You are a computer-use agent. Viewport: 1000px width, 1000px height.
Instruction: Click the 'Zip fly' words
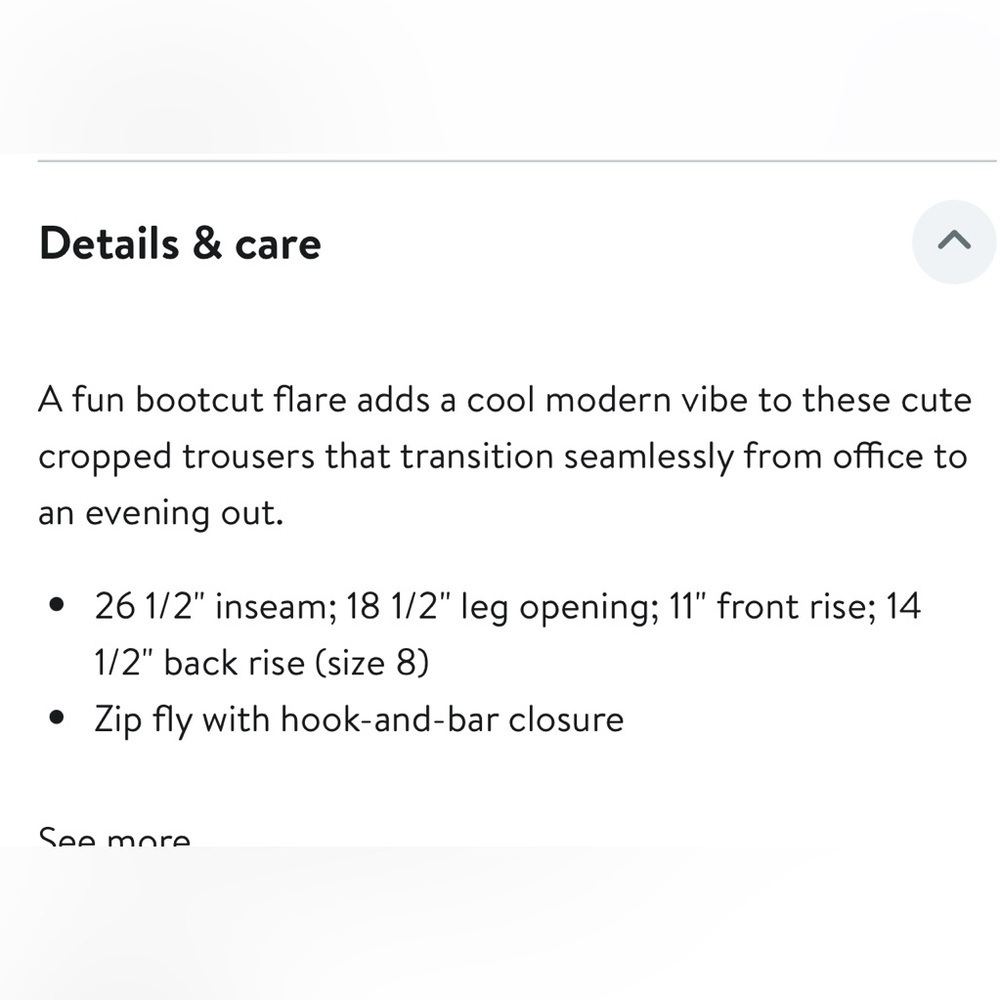click(x=143, y=721)
